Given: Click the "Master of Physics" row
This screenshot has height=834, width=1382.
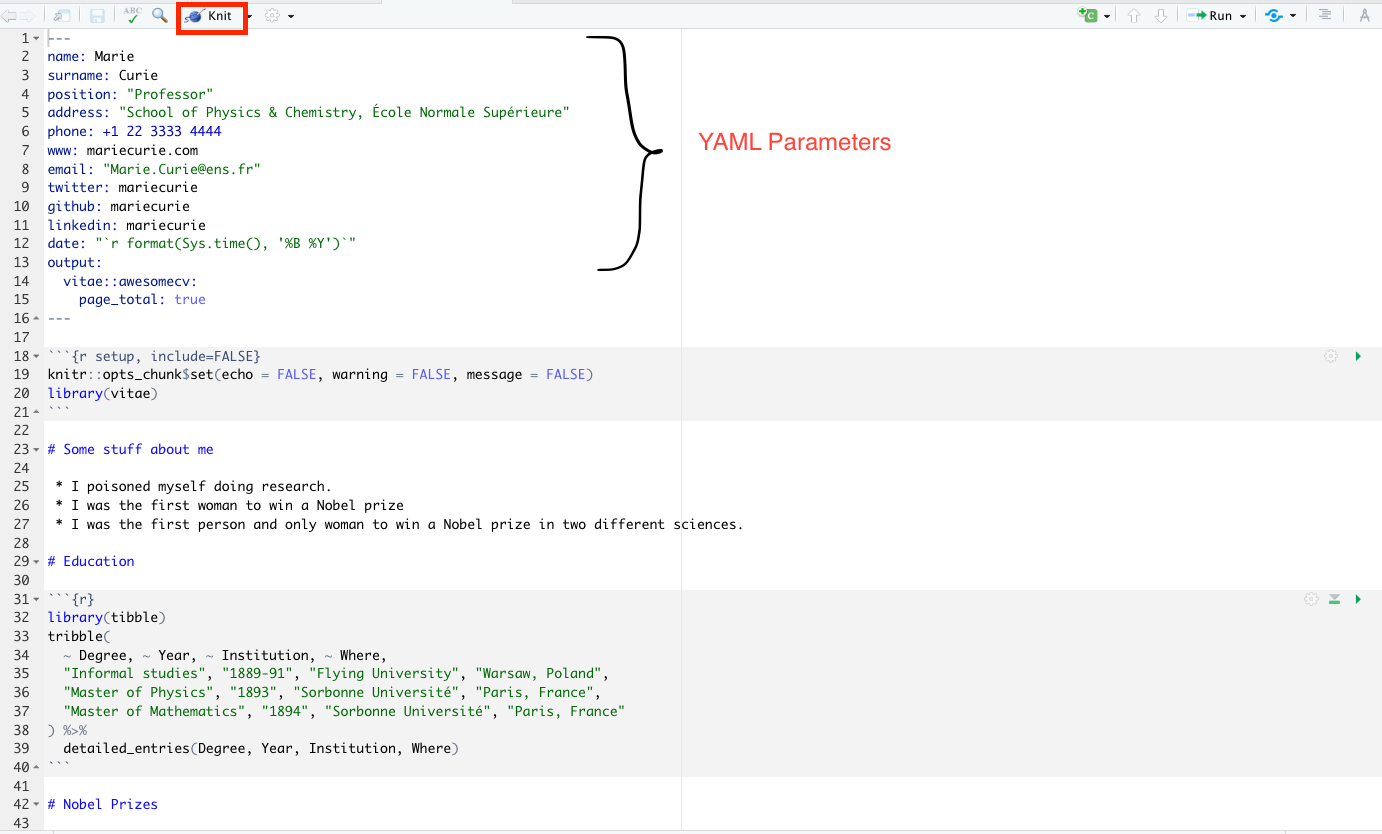Looking at the screenshot, I should coord(332,693).
